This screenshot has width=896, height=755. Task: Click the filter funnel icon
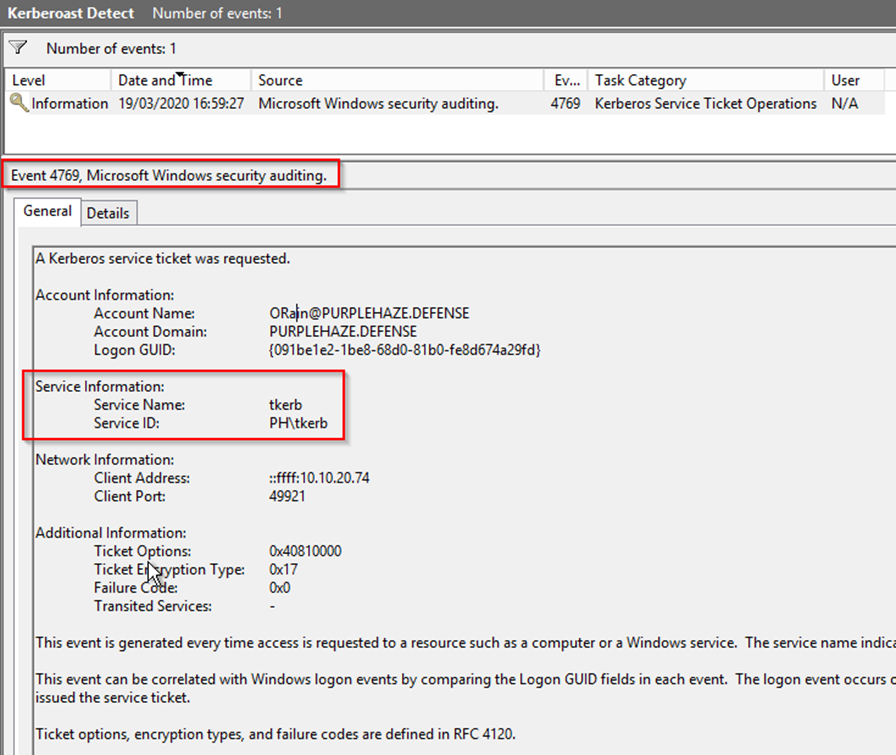tap(18, 47)
